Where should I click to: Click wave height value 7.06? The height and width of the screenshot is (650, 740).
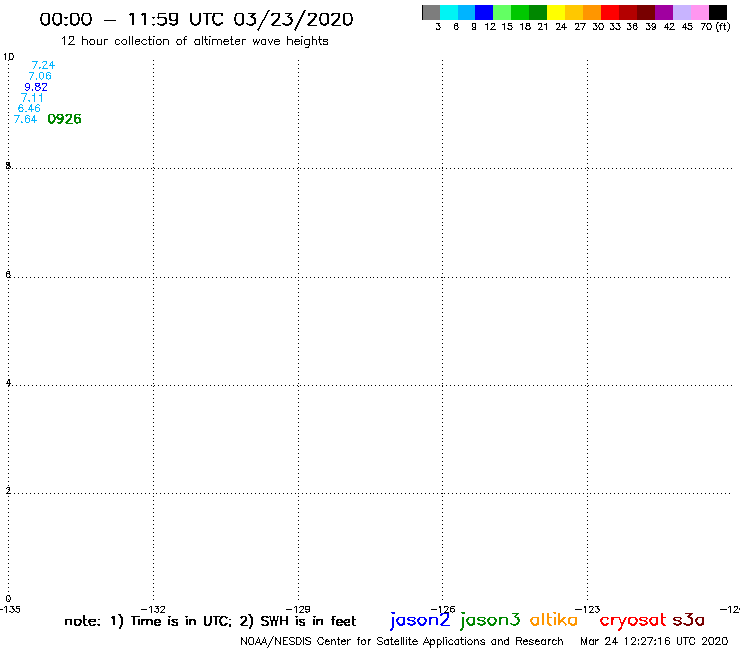point(40,76)
